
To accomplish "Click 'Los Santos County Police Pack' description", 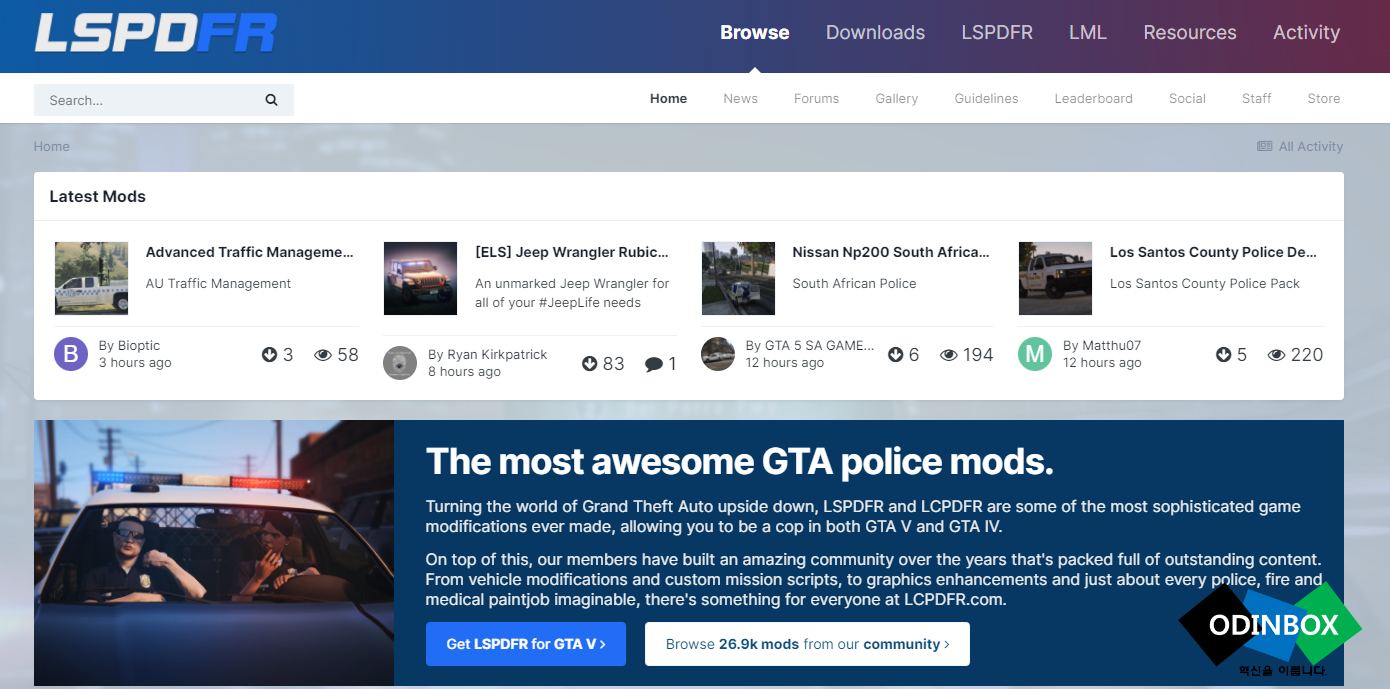I will (x=1205, y=284).
